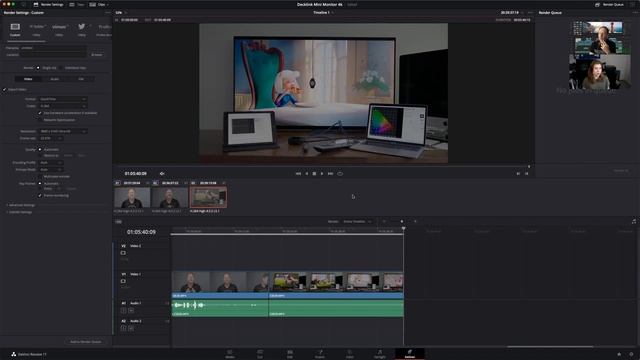
Task: Open the Deliver page
Action: tap(410, 353)
